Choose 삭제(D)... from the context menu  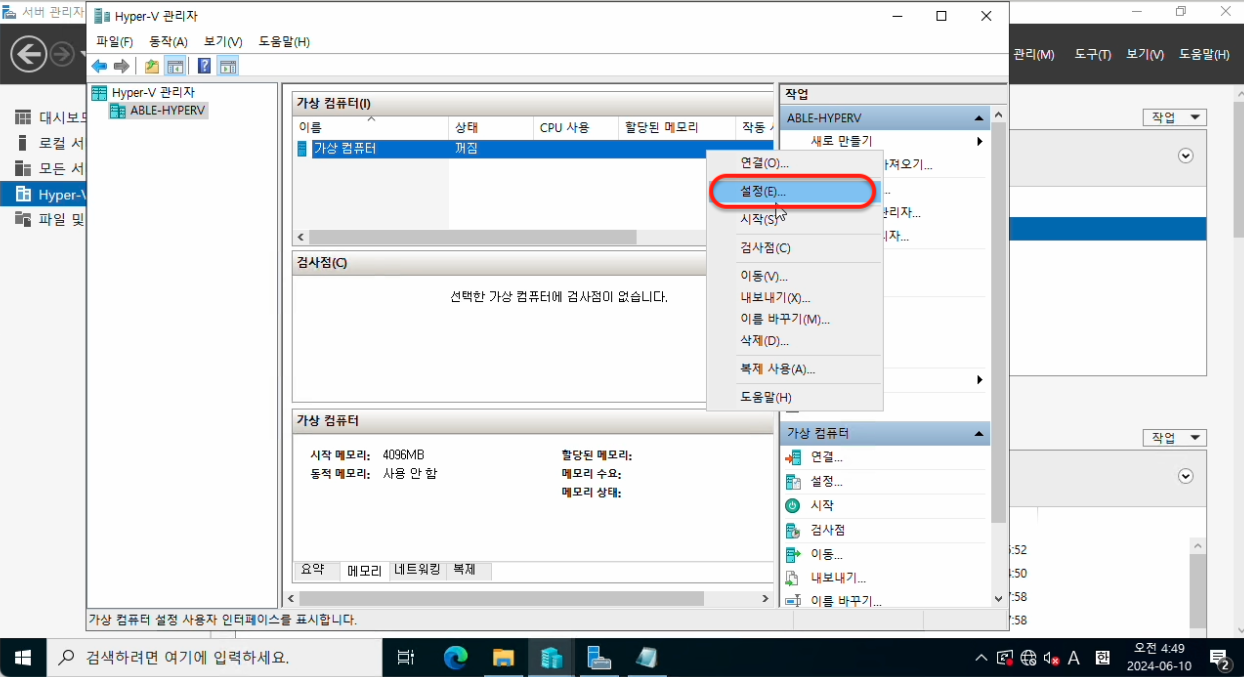(794, 341)
